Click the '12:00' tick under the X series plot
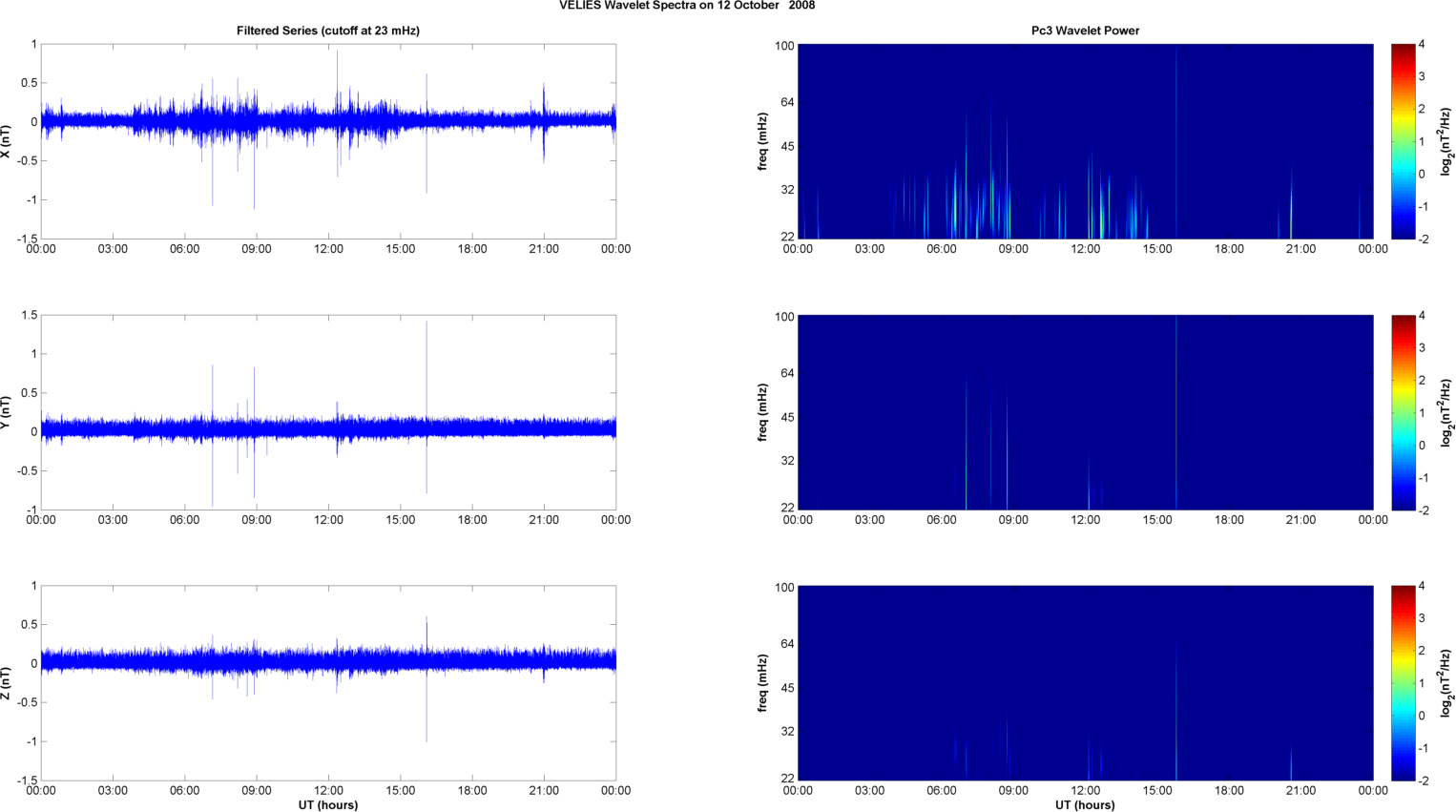This screenshot has width=1456, height=812. click(328, 249)
